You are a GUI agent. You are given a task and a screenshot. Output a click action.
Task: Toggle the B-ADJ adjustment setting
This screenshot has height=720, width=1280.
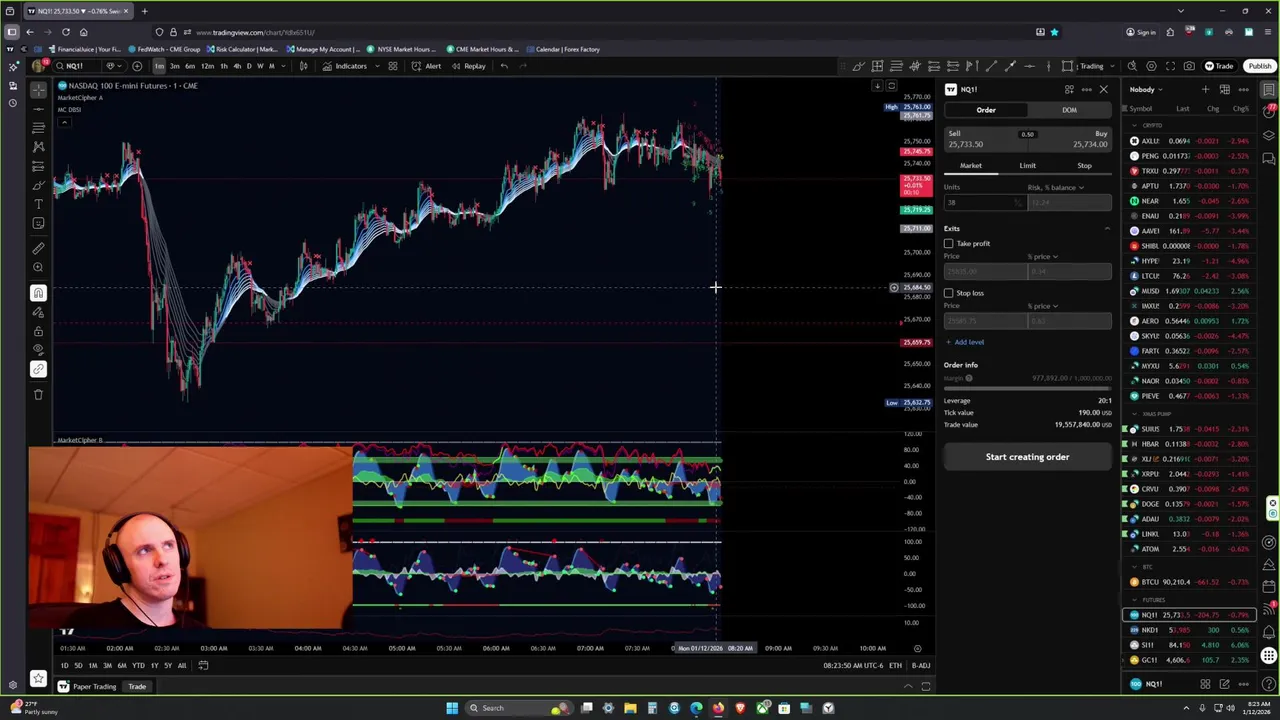coord(921,666)
